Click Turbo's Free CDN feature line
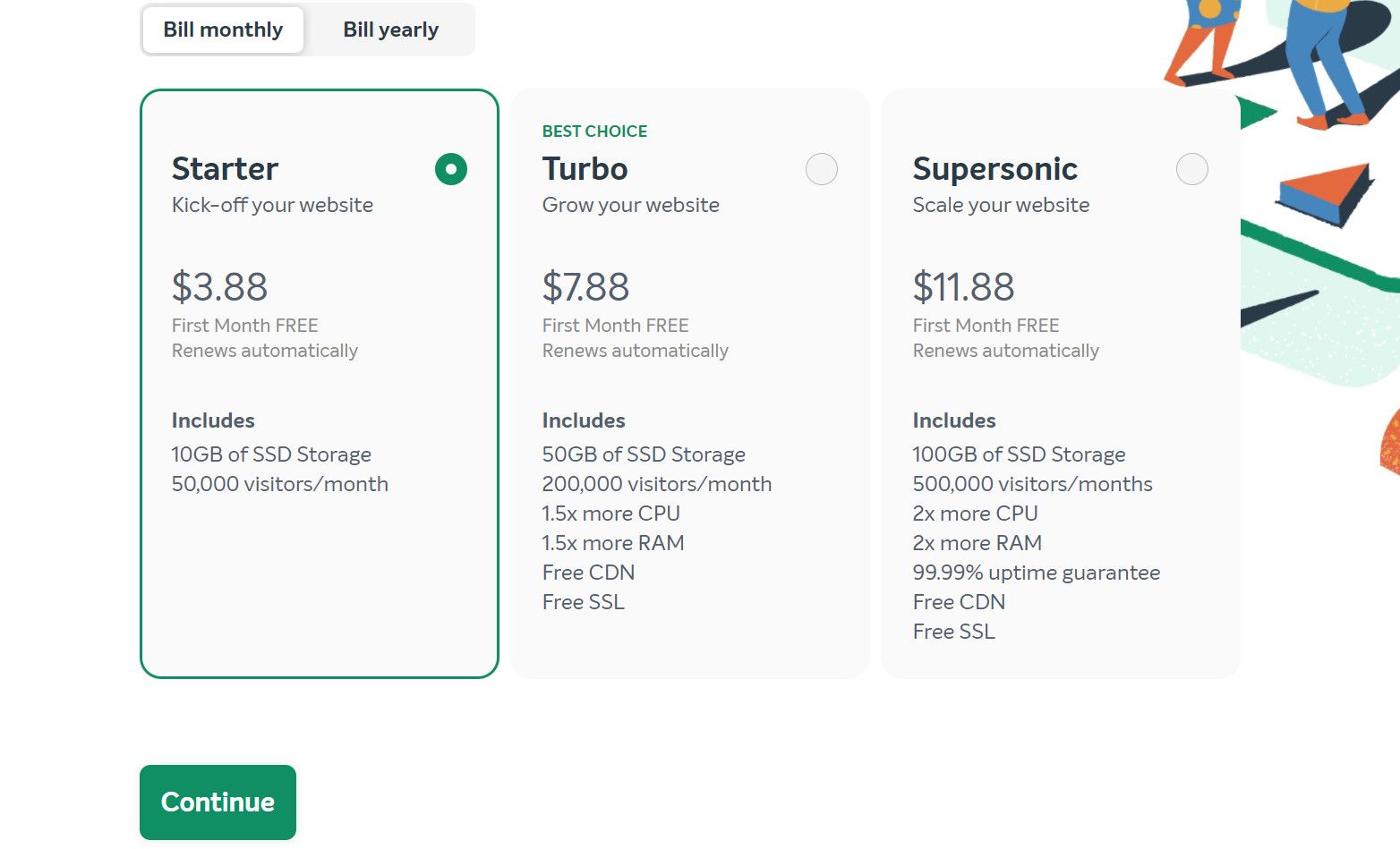Image resolution: width=1400 pixels, height=849 pixels. pyautogui.click(x=588, y=573)
